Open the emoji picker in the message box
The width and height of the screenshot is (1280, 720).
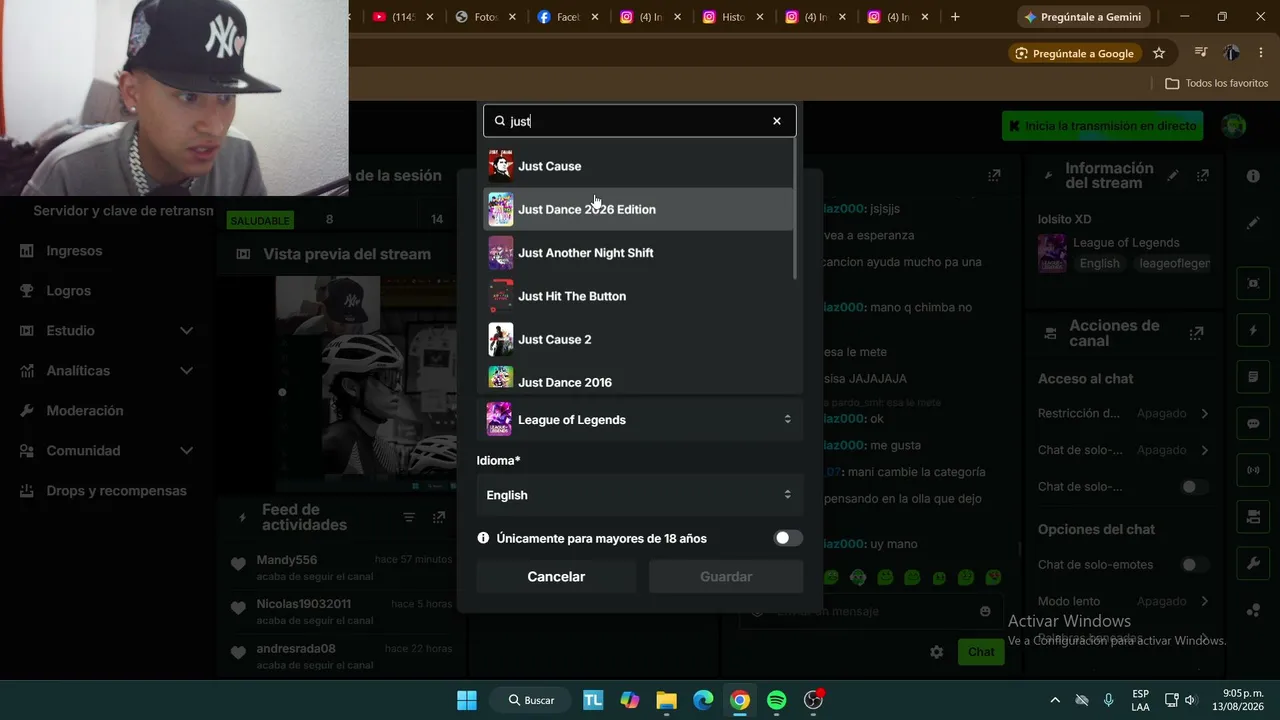point(985,611)
